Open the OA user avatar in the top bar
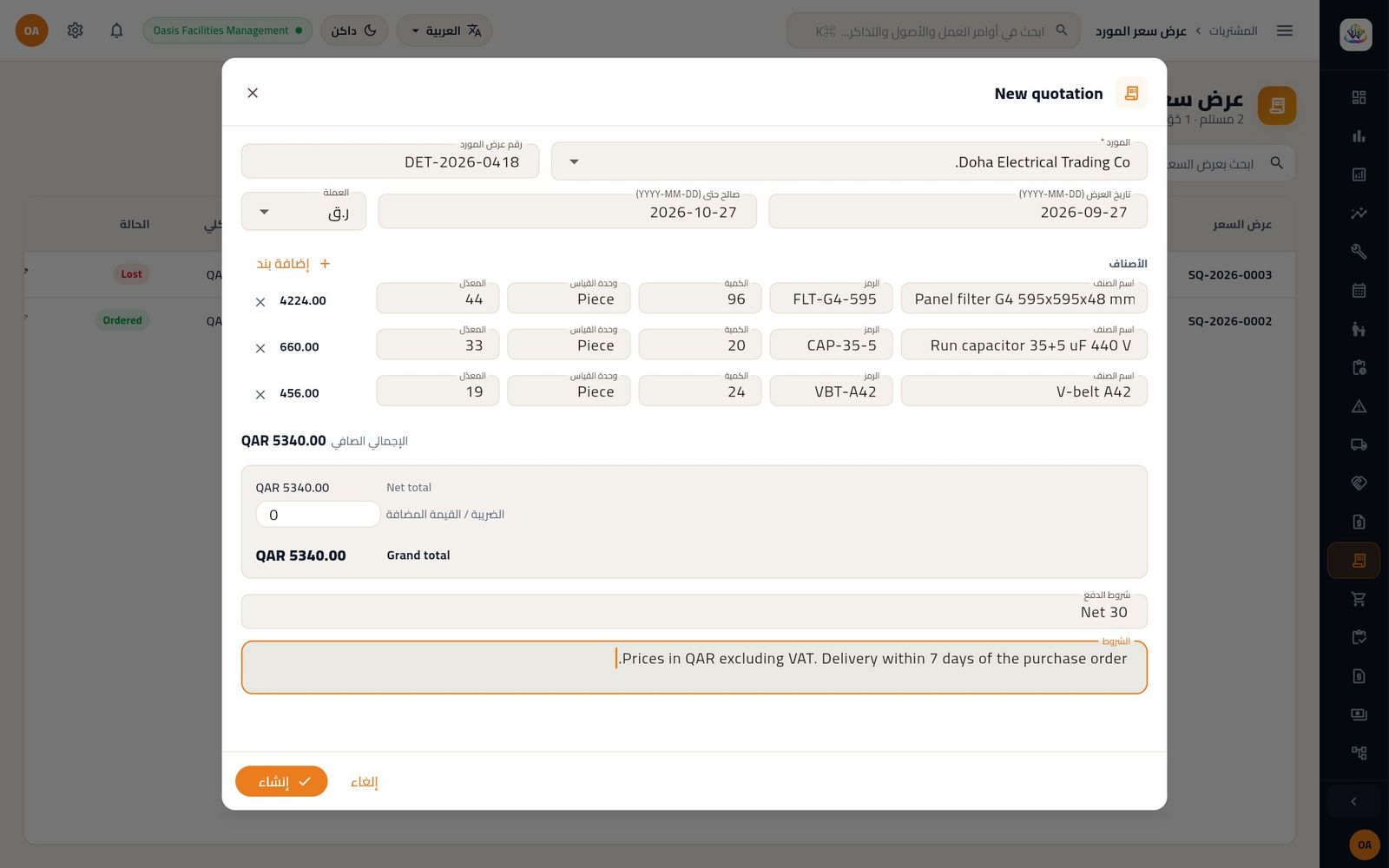This screenshot has height=868, width=1389. [x=32, y=30]
